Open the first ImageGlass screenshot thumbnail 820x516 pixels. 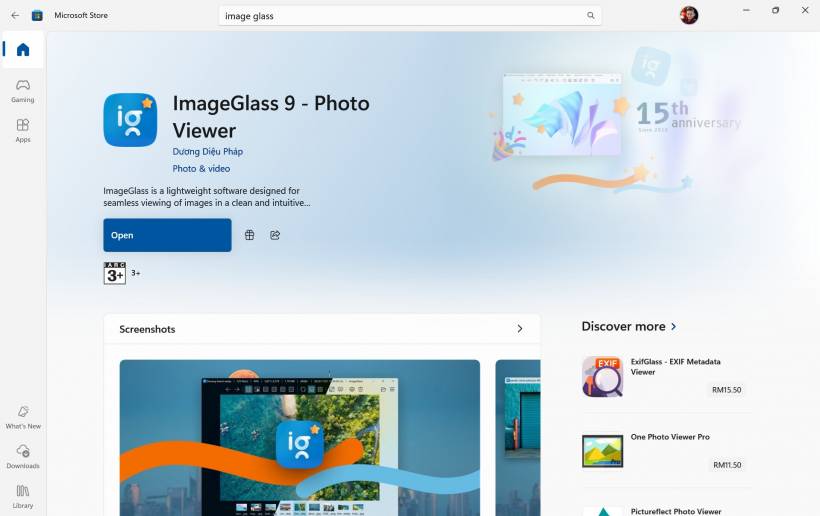click(299, 437)
